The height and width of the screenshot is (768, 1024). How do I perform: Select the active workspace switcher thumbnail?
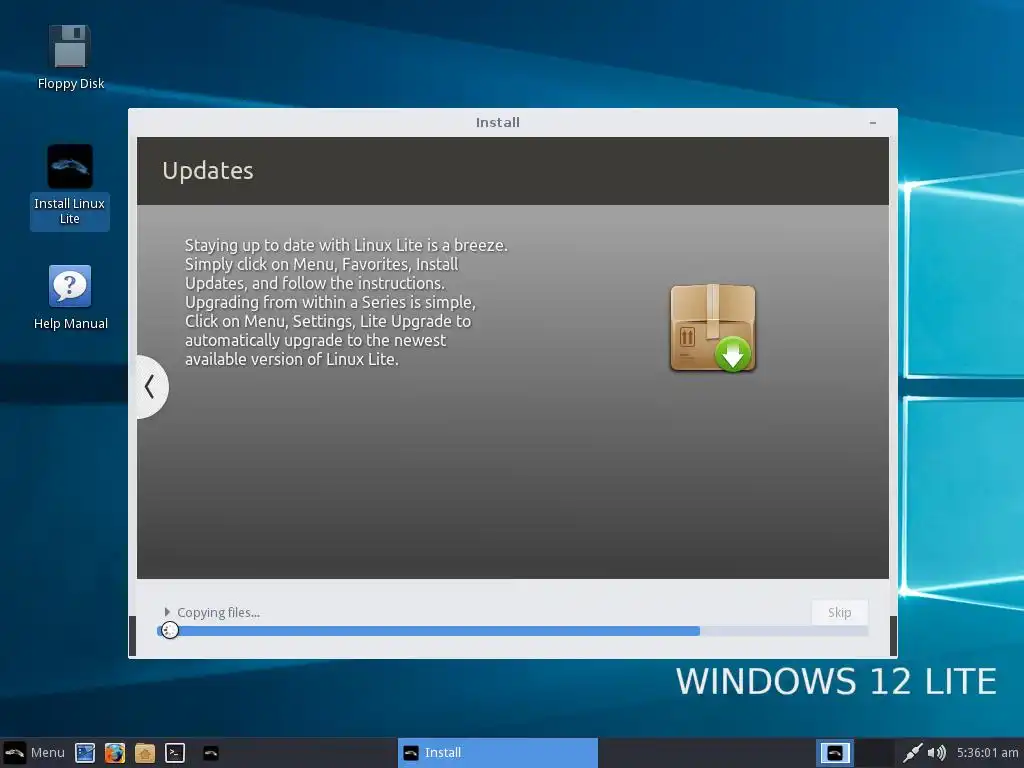[835, 753]
